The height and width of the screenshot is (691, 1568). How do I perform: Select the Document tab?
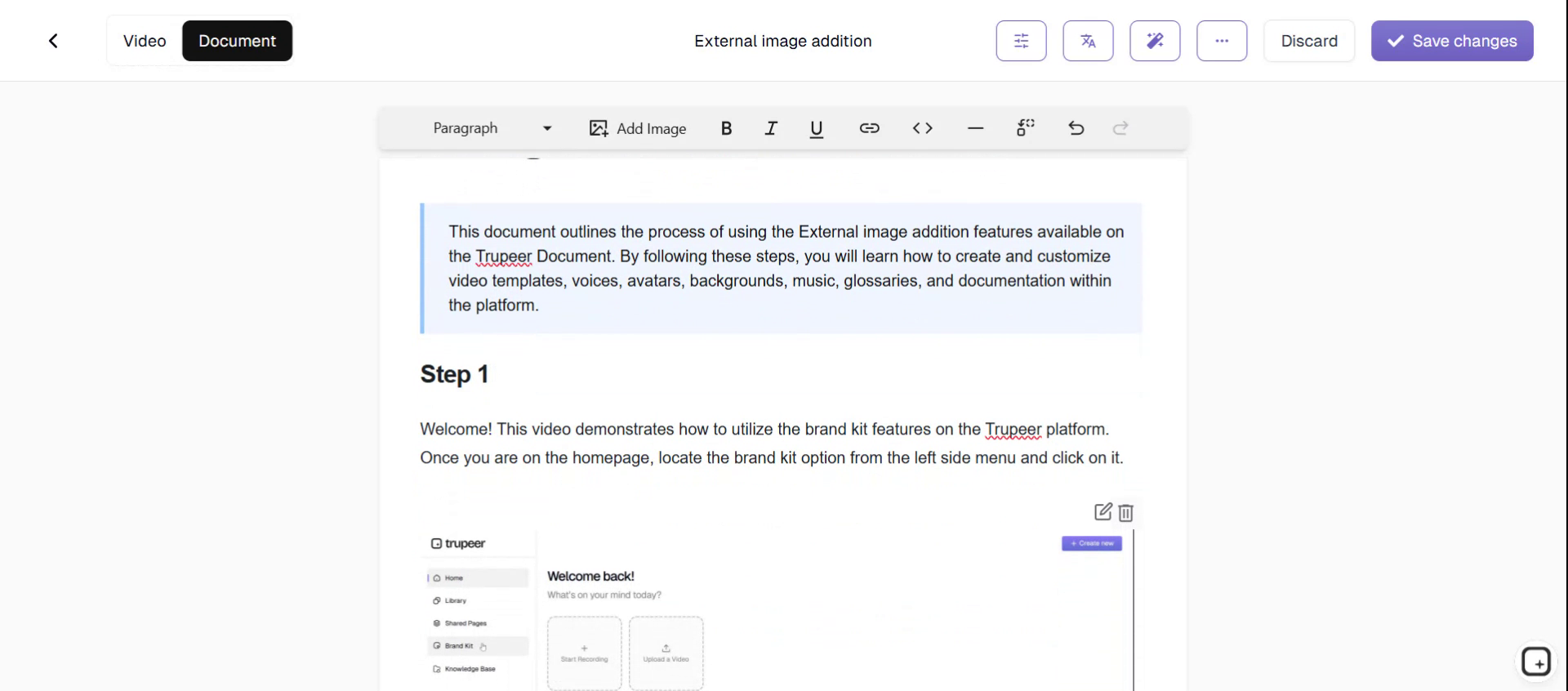[x=237, y=41]
